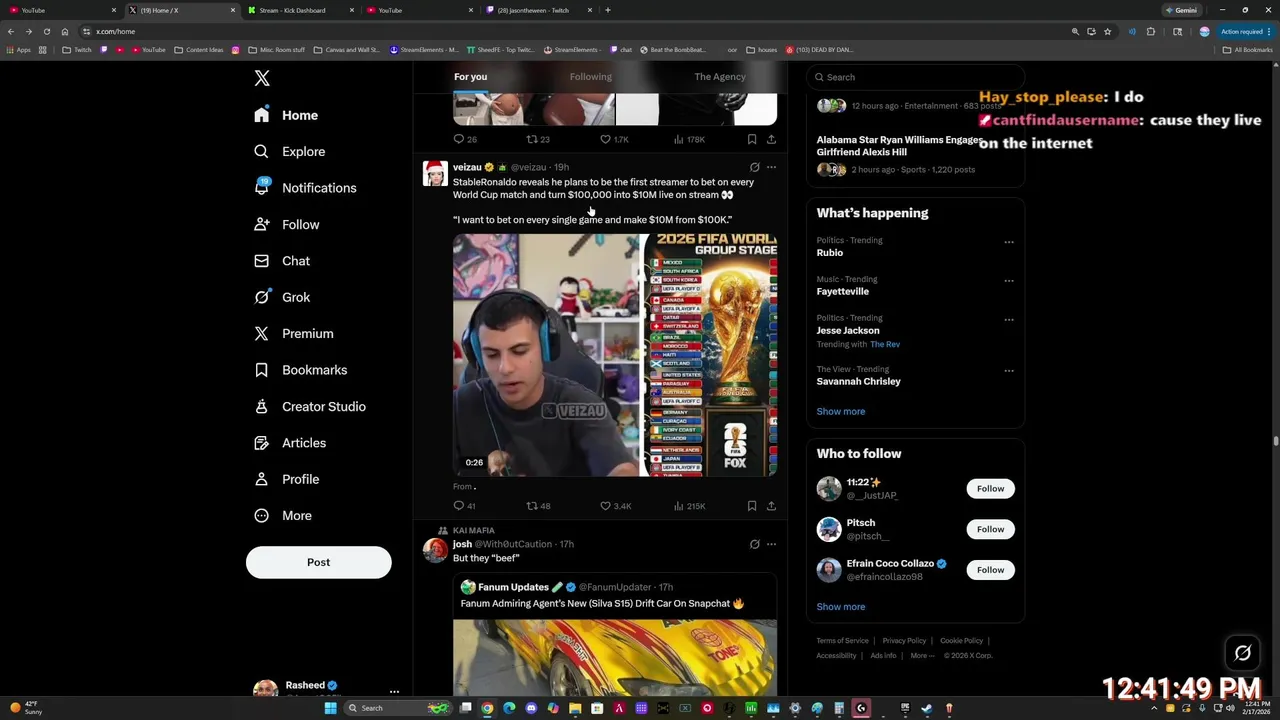Screen dimensions: 1280x720
Task: Follow the Pitsch account
Action: (990, 529)
